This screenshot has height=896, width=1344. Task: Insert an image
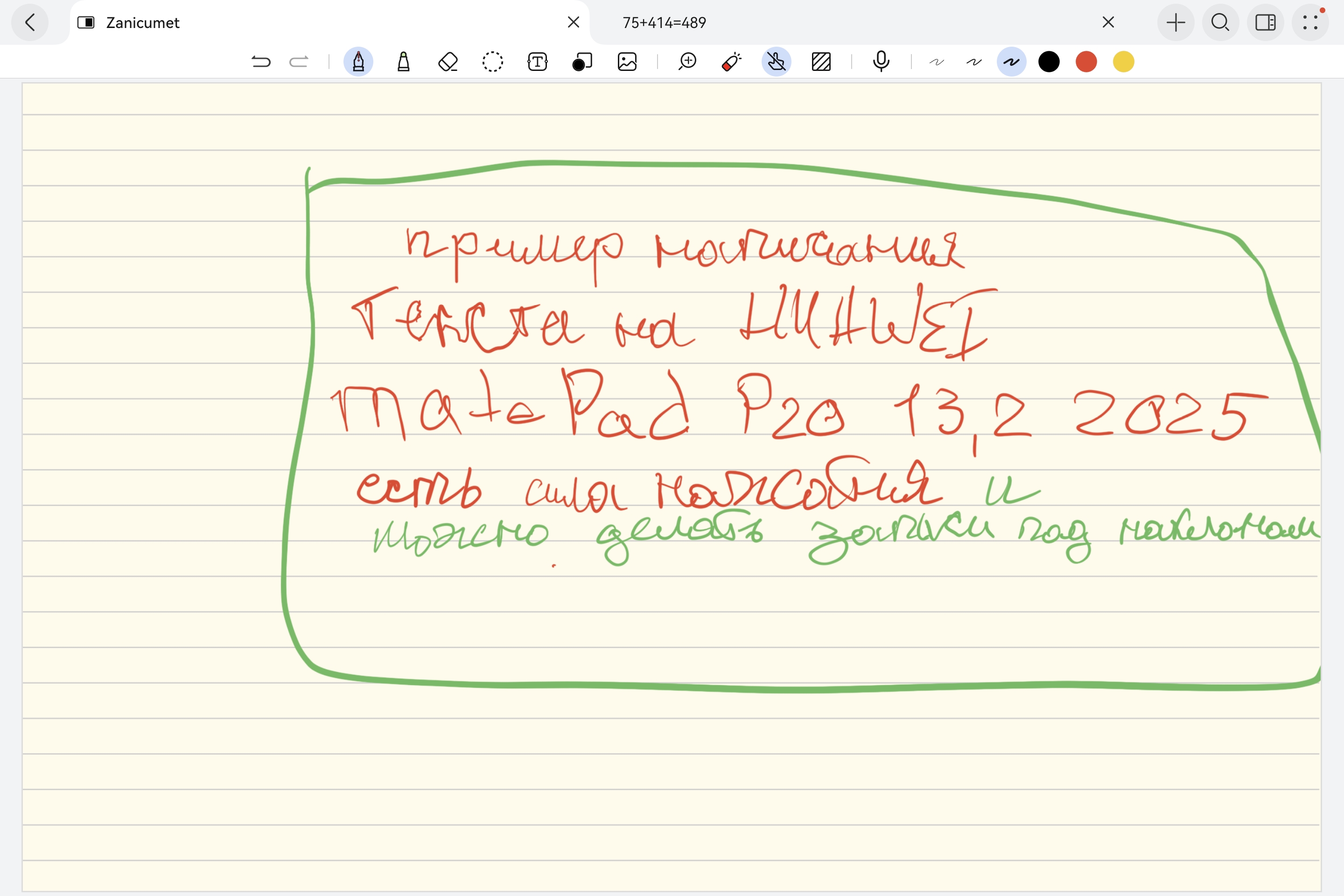(x=627, y=62)
